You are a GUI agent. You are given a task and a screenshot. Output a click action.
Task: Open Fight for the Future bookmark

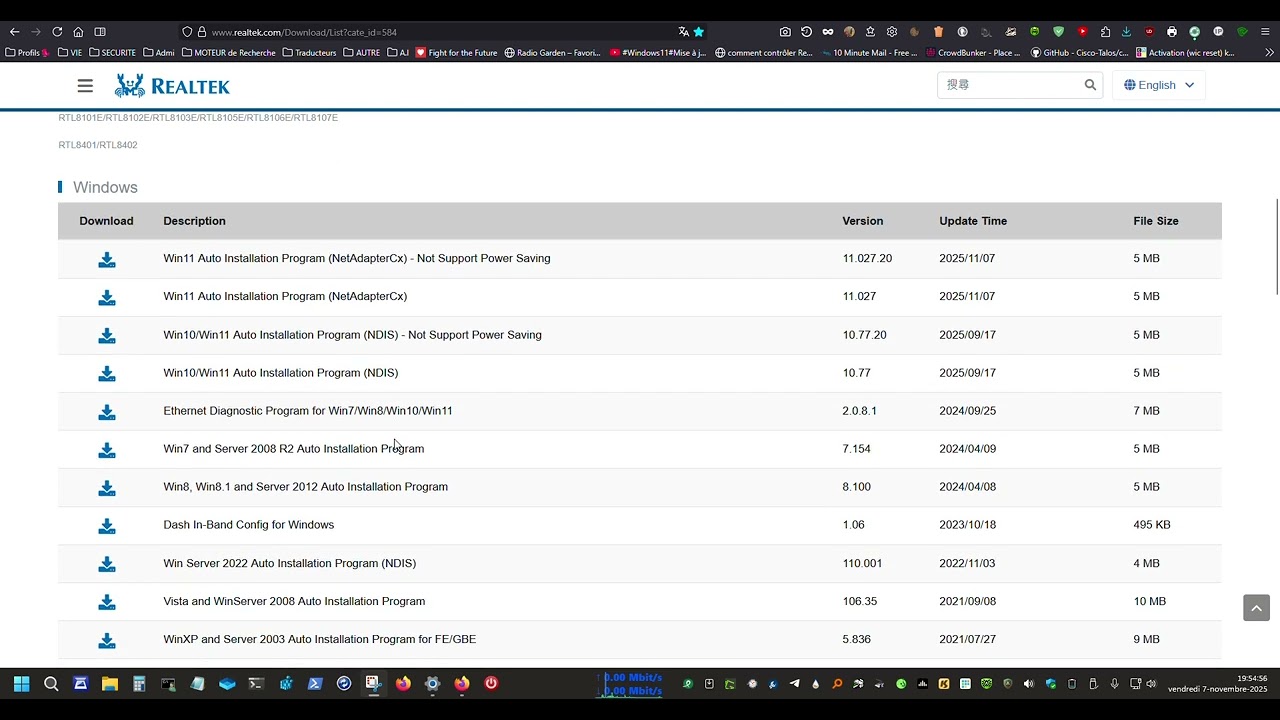[456, 53]
